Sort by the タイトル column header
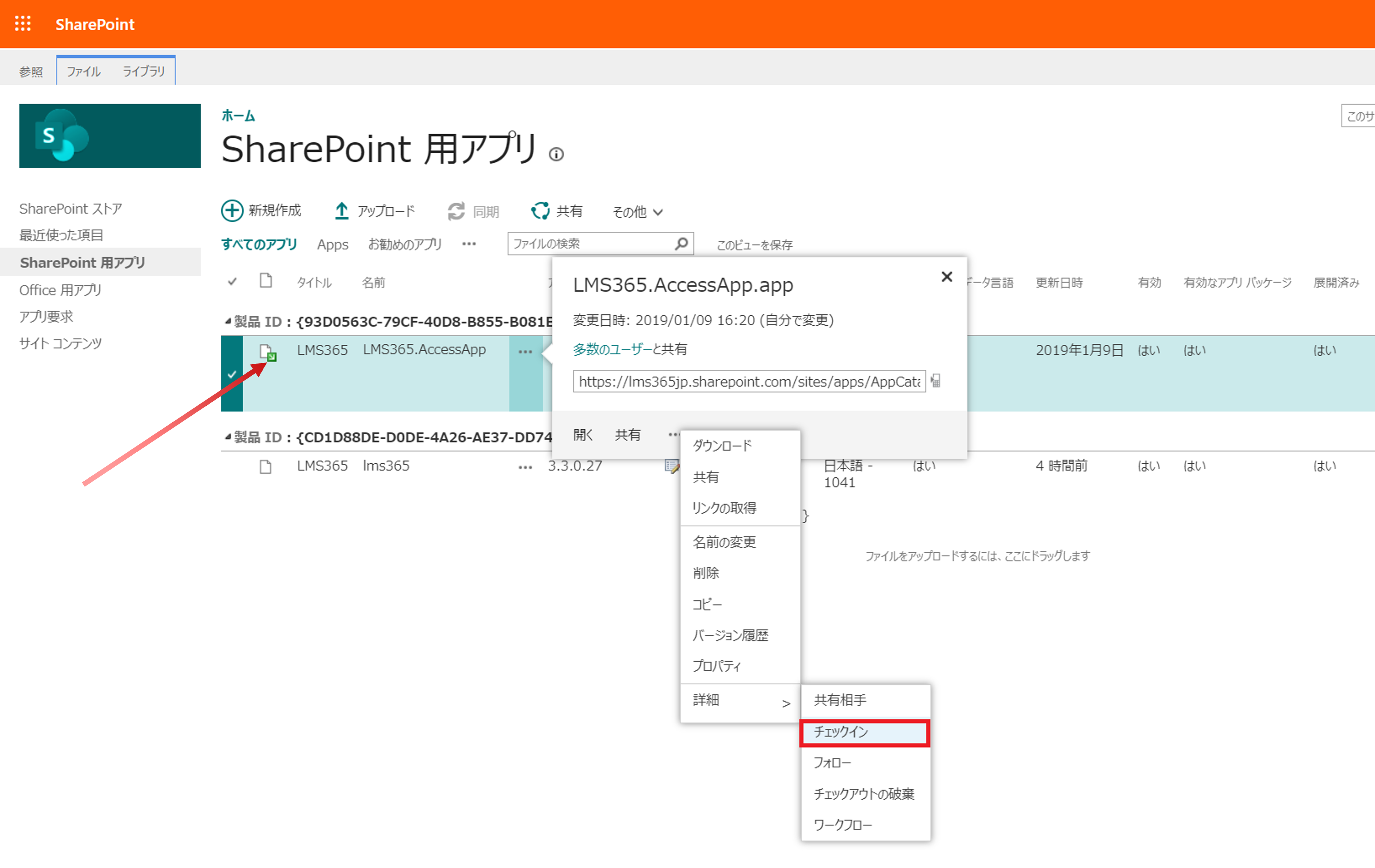Screen dimensions: 1375x868 coord(314,283)
